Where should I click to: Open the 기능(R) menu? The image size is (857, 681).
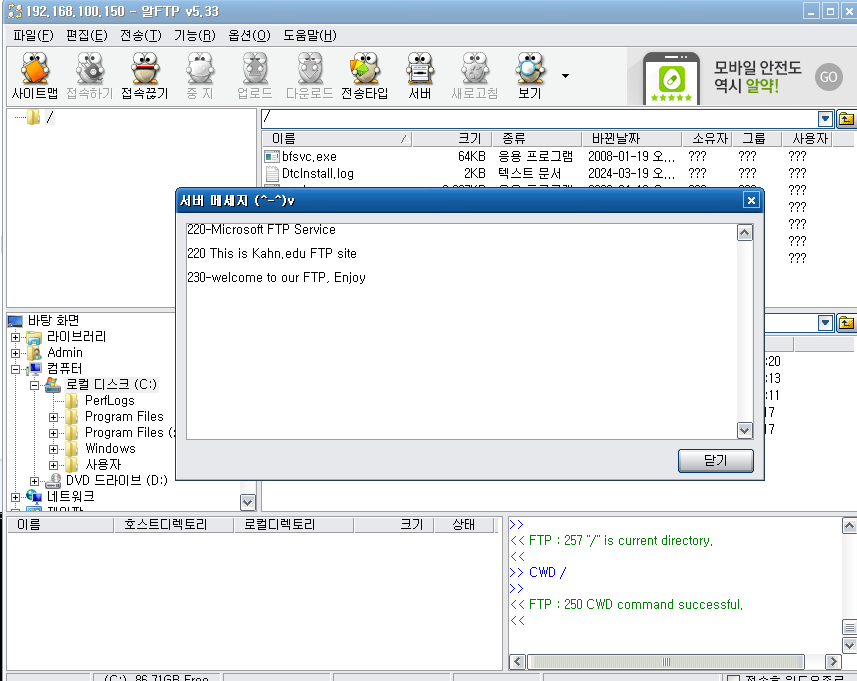[195, 36]
